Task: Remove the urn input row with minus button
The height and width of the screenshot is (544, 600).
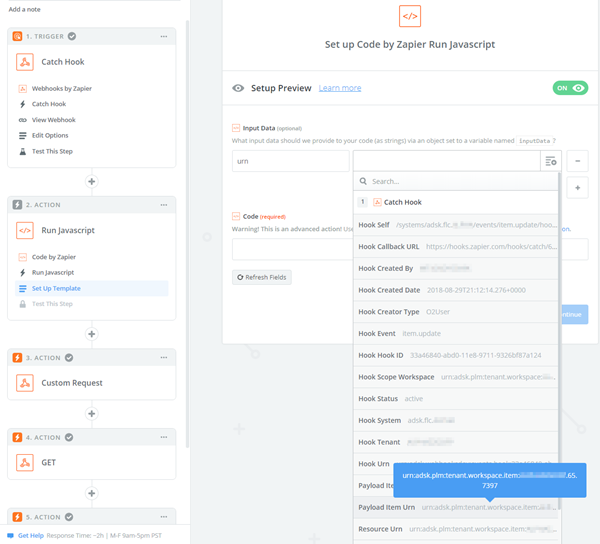Action: point(577,161)
